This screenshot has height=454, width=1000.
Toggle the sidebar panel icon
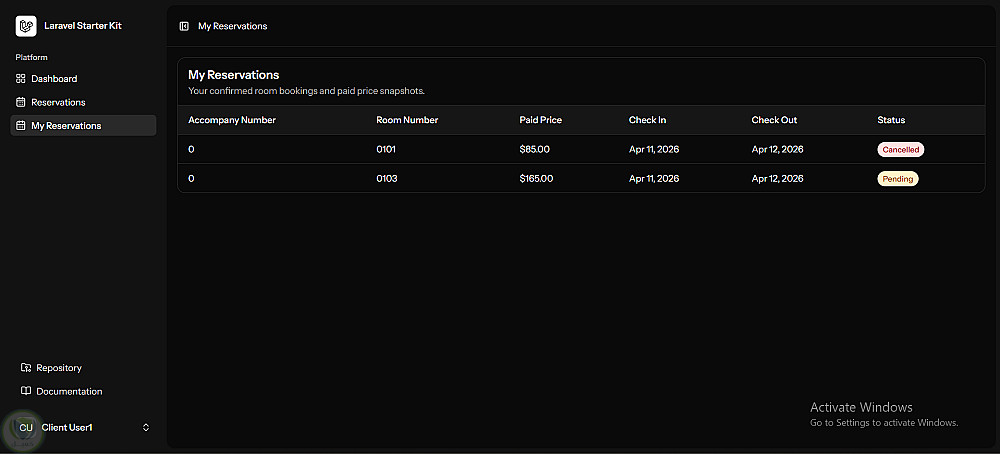tap(184, 26)
